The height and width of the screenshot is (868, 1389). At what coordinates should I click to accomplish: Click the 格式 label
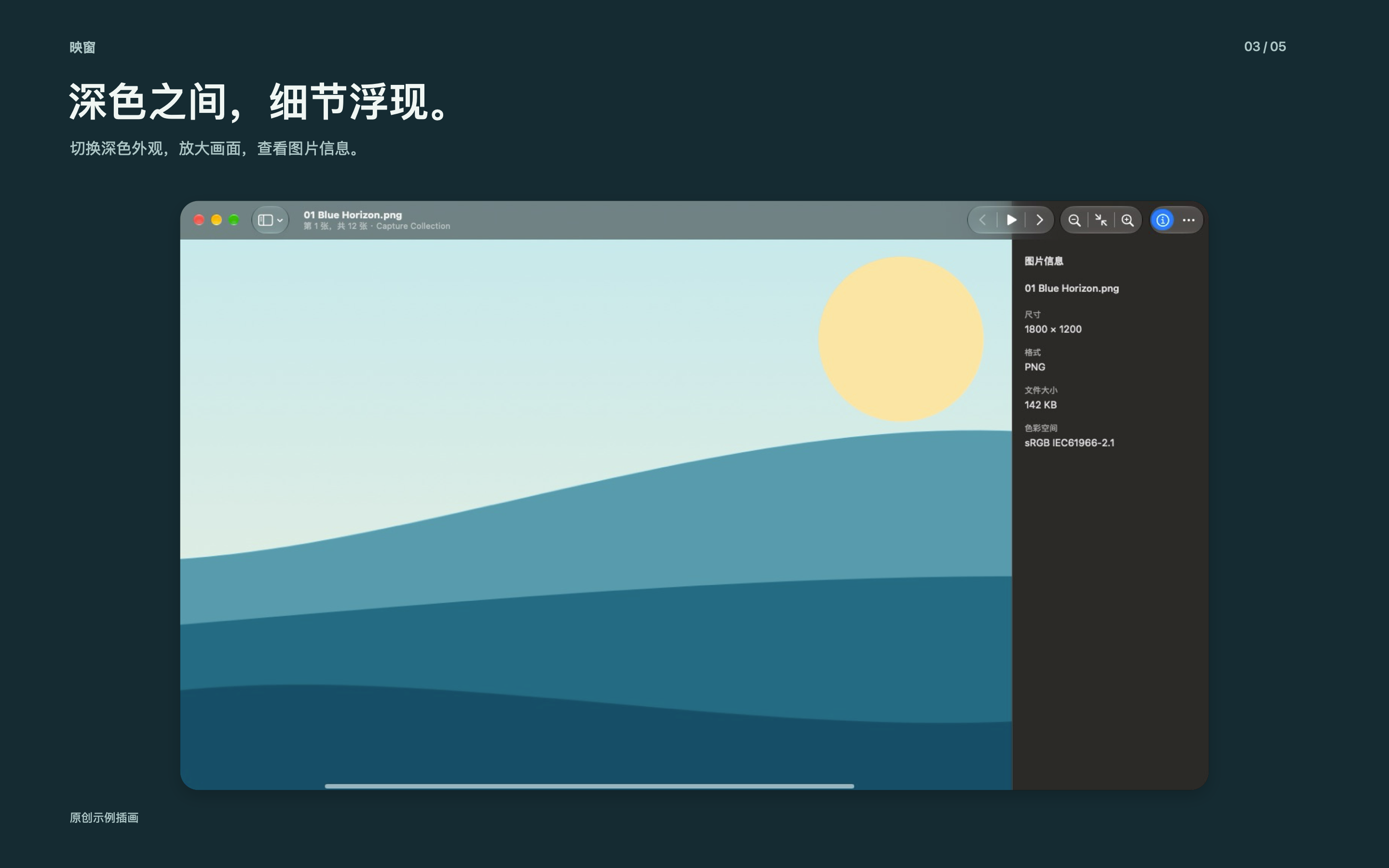[1033, 353]
